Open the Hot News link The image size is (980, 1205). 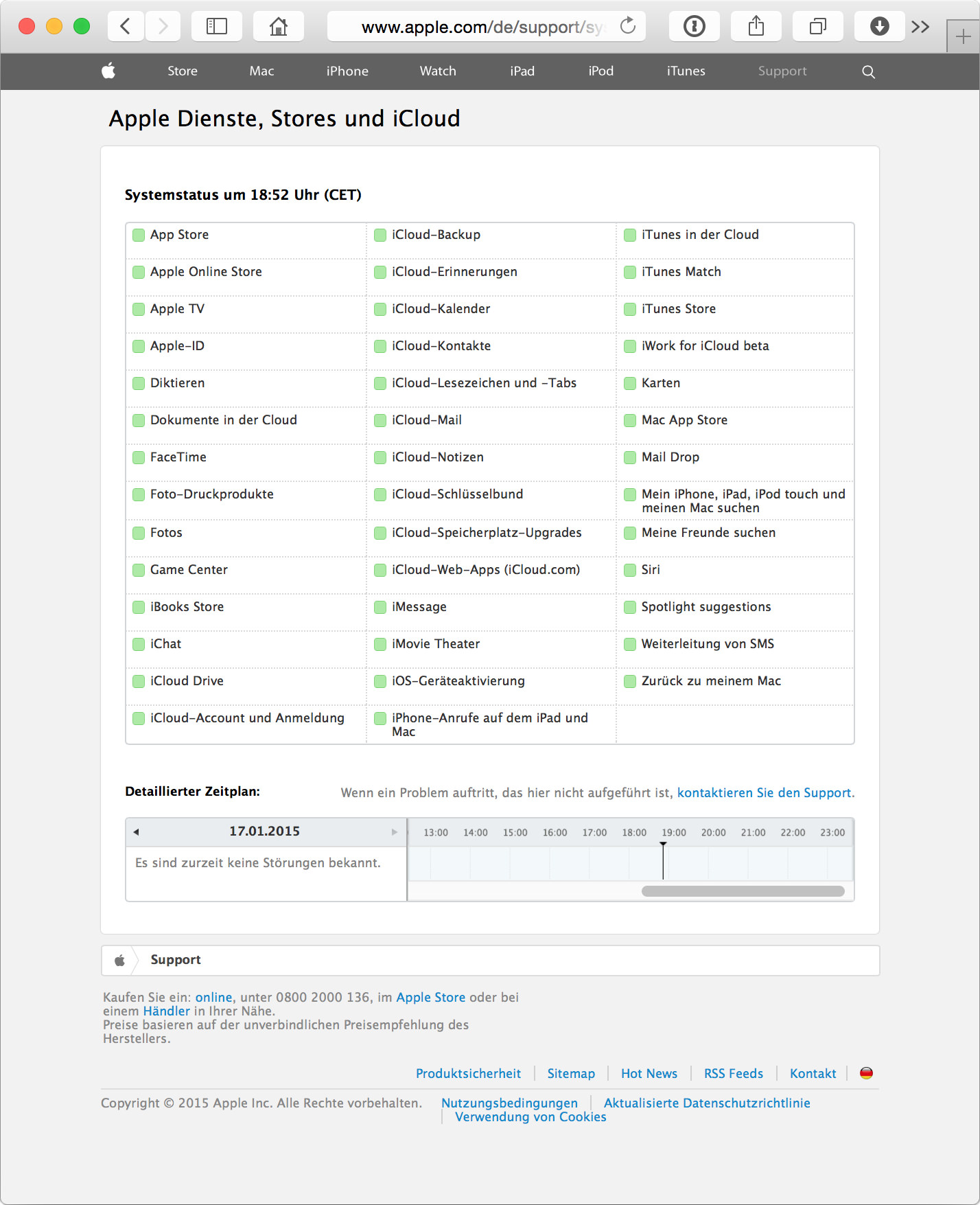[x=649, y=1073]
